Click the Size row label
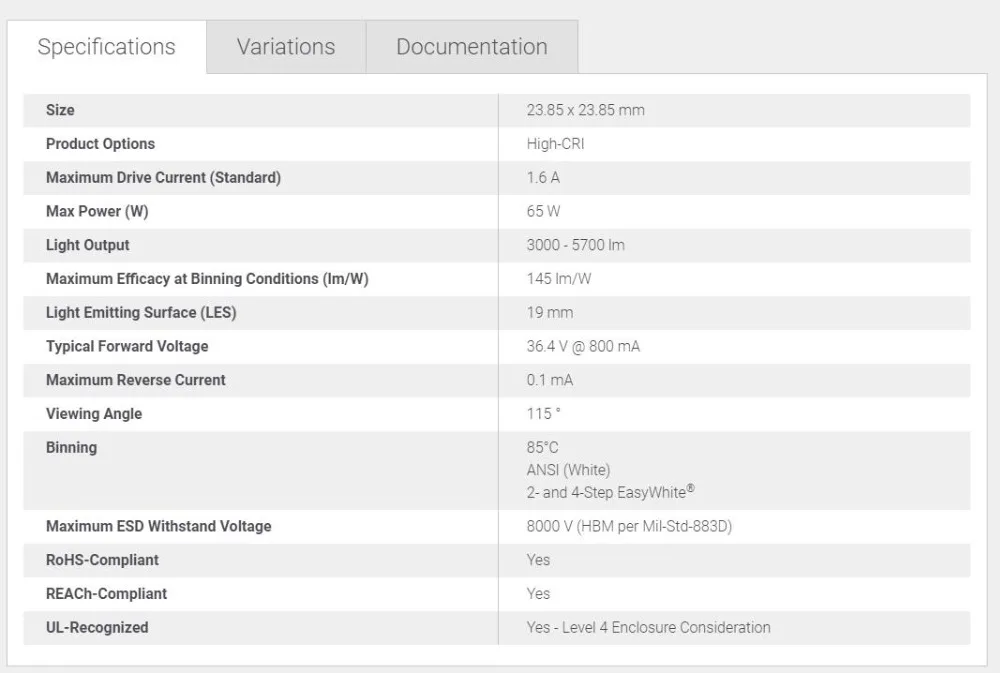 60,110
